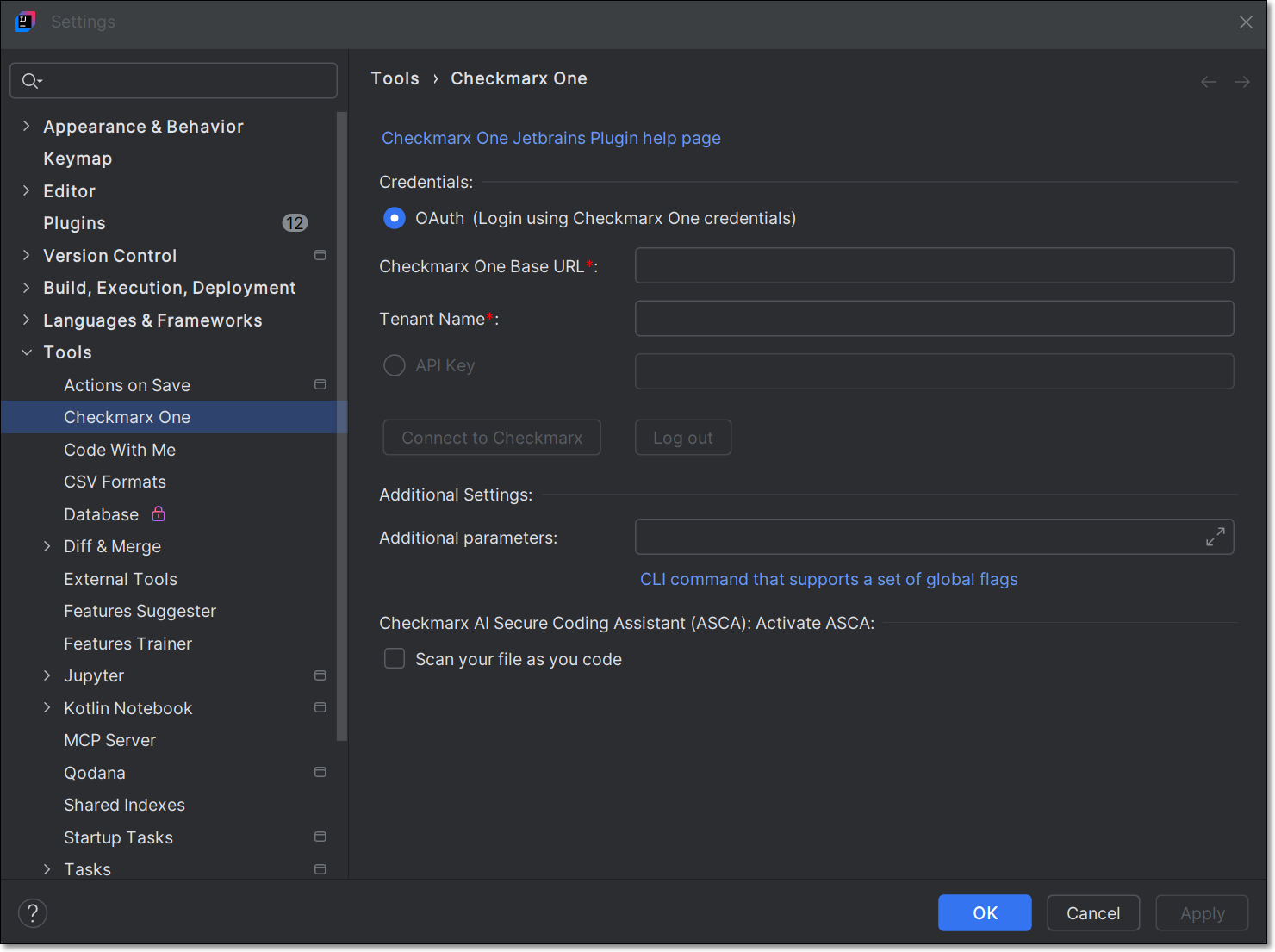The width and height of the screenshot is (1275, 952).
Task: Click the help question mark icon
Action: click(33, 913)
